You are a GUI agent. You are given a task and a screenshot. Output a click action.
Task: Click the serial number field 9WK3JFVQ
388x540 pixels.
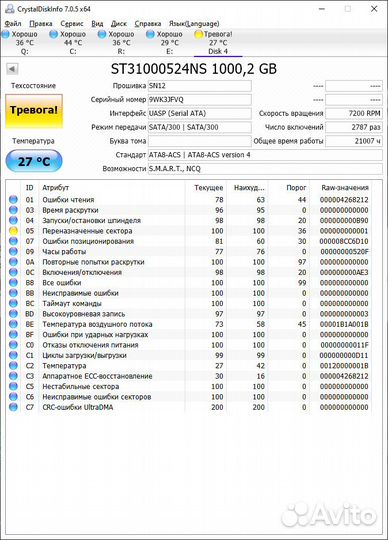pyautogui.click(x=199, y=100)
